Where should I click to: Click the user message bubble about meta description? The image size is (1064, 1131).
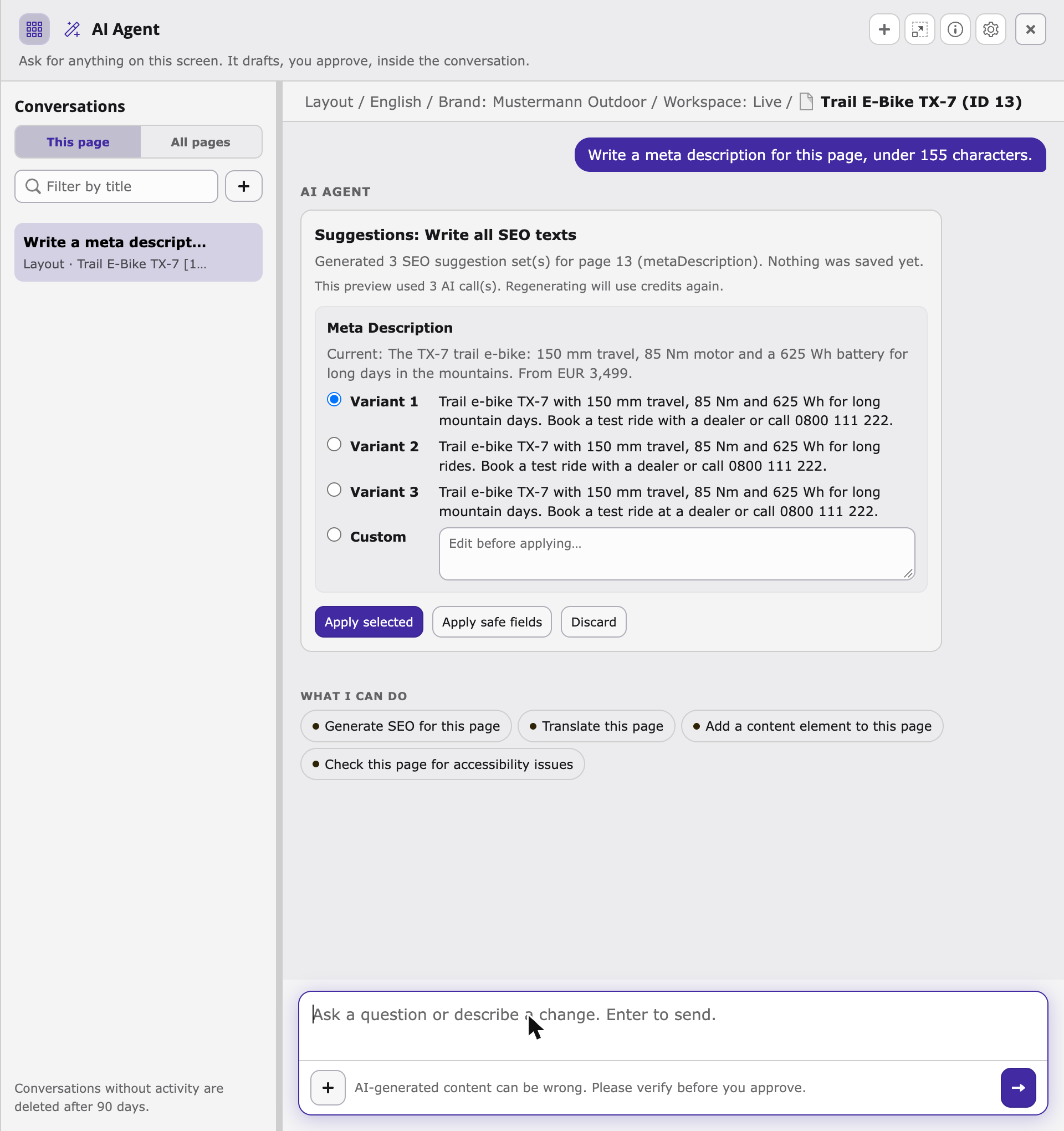pos(810,155)
